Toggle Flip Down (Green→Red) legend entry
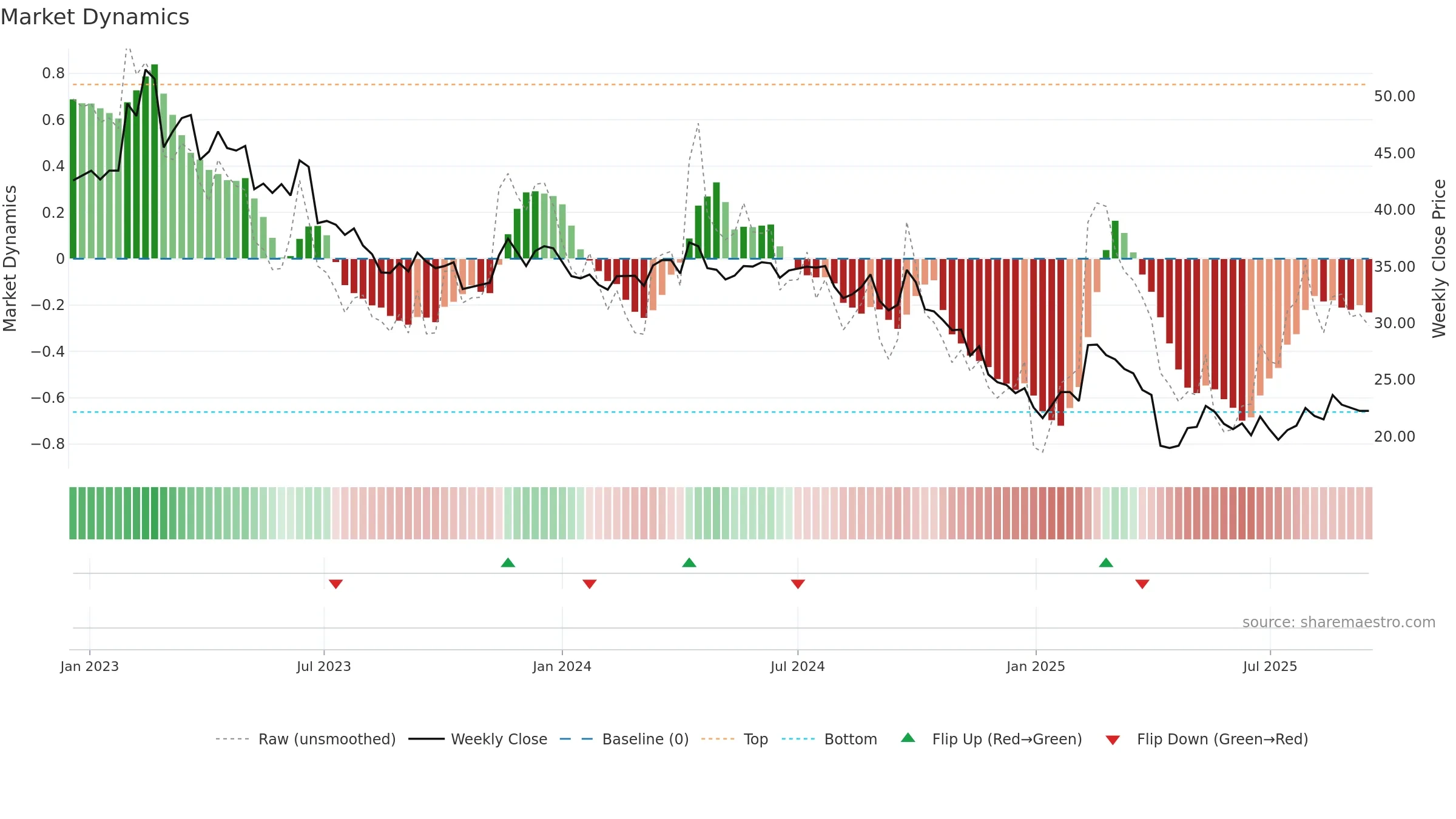 point(1206,739)
